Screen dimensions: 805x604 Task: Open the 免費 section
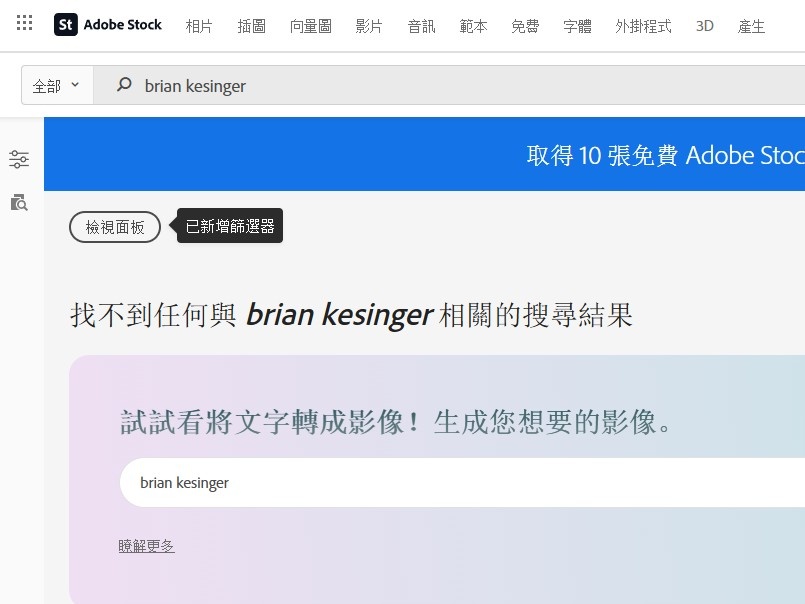pos(525,26)
